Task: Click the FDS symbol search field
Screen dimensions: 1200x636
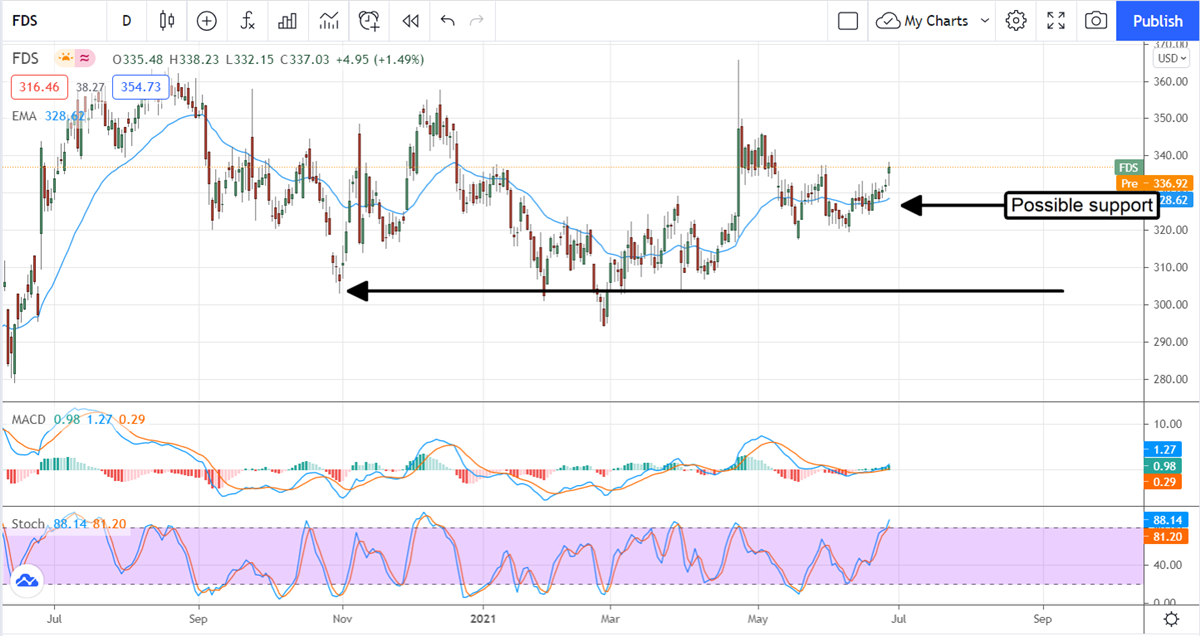Action: coord(40,20)
